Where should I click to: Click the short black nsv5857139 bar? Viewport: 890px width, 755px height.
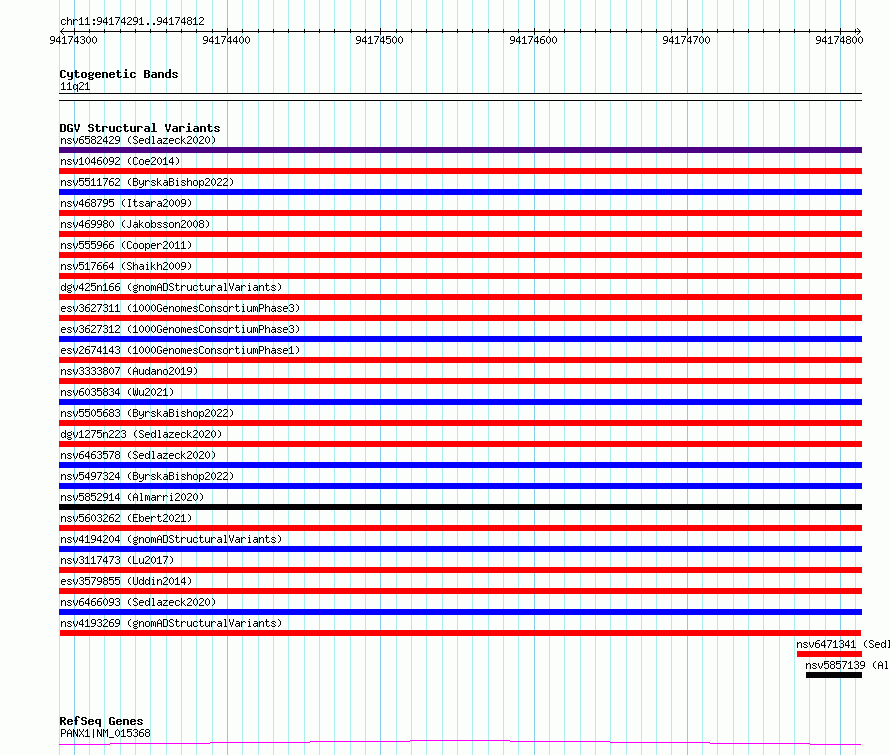tap(834, 675)
